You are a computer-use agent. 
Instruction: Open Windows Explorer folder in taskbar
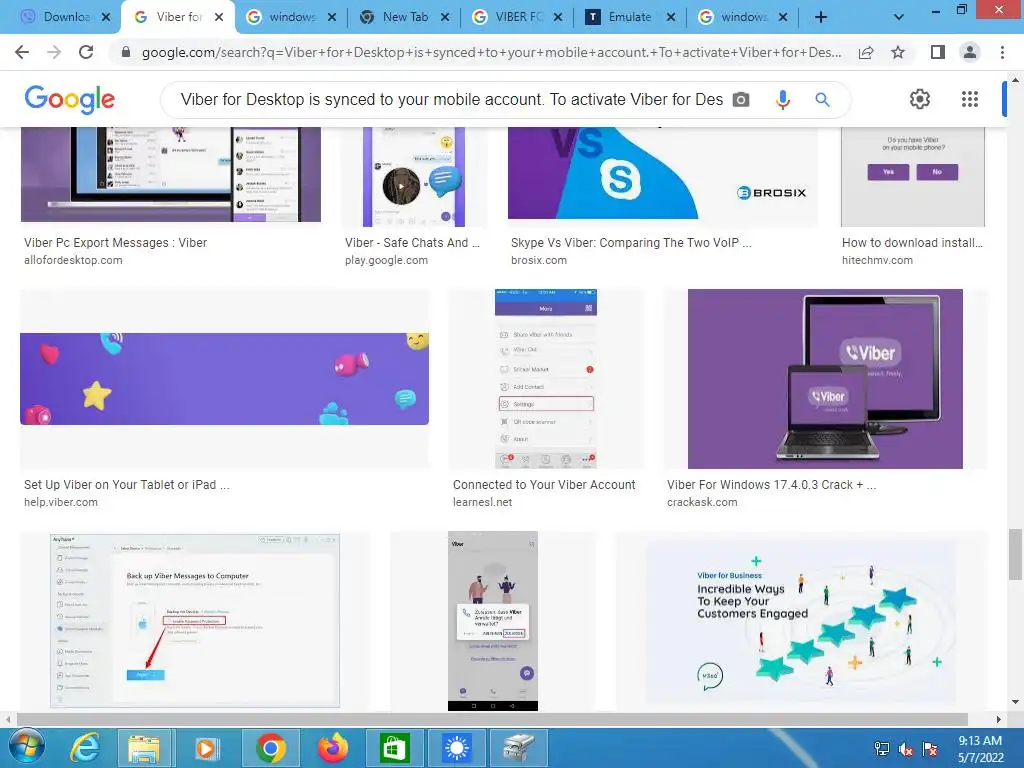coord(144,748)
